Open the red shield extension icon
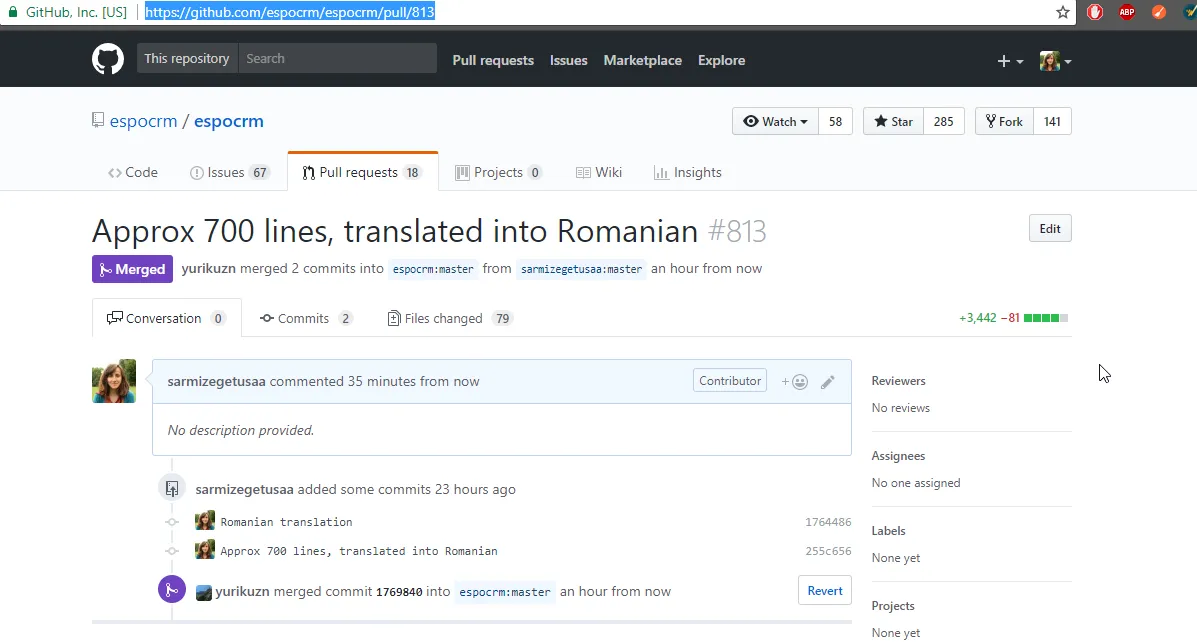The image size is (1197, 642). click(1095, 12)
